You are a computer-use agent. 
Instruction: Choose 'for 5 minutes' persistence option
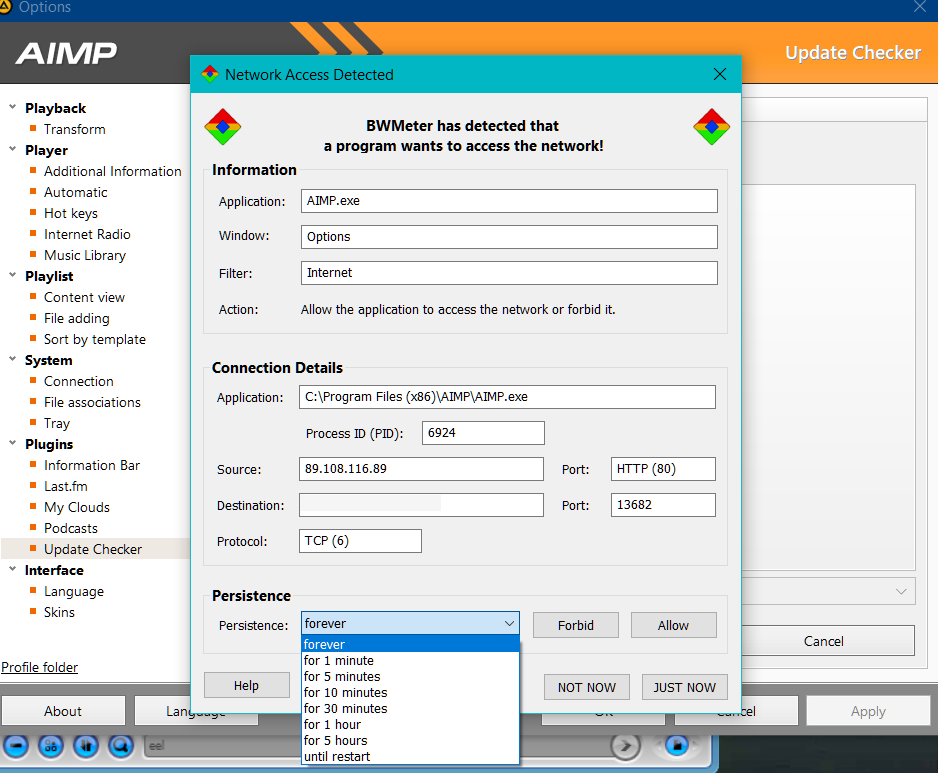tap(410, 677)
